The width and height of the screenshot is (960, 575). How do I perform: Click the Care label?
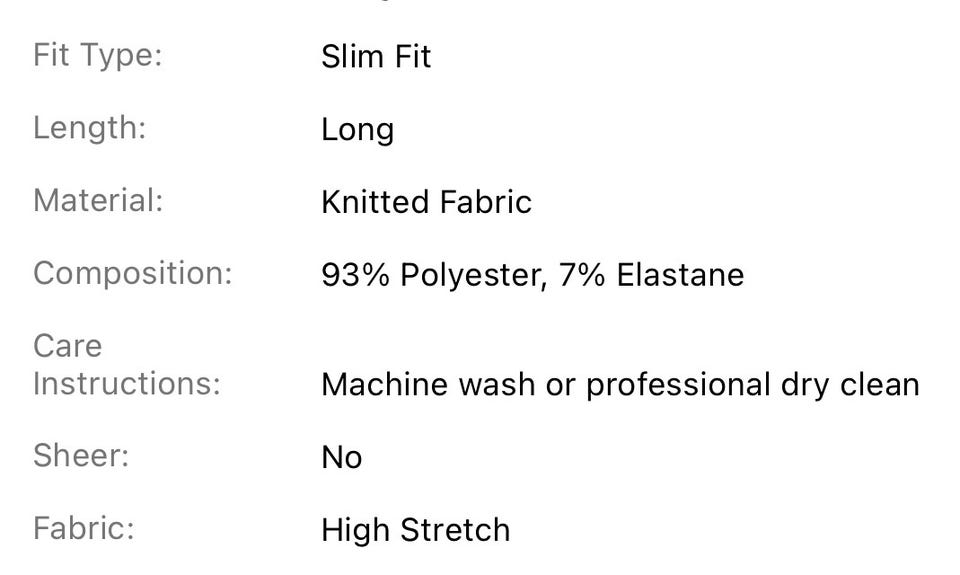(x=68, y=347)
